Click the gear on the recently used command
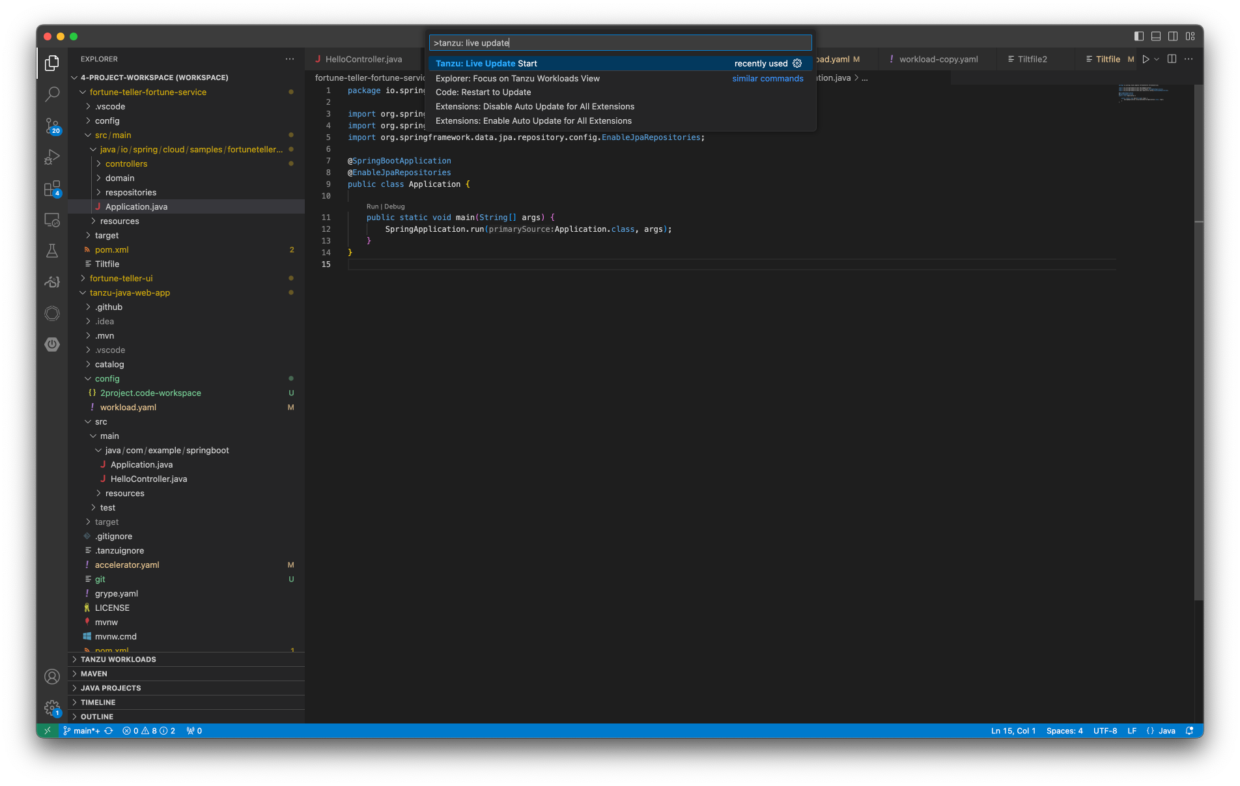This screenshot has height=786, width=1240. click(797, 63)
